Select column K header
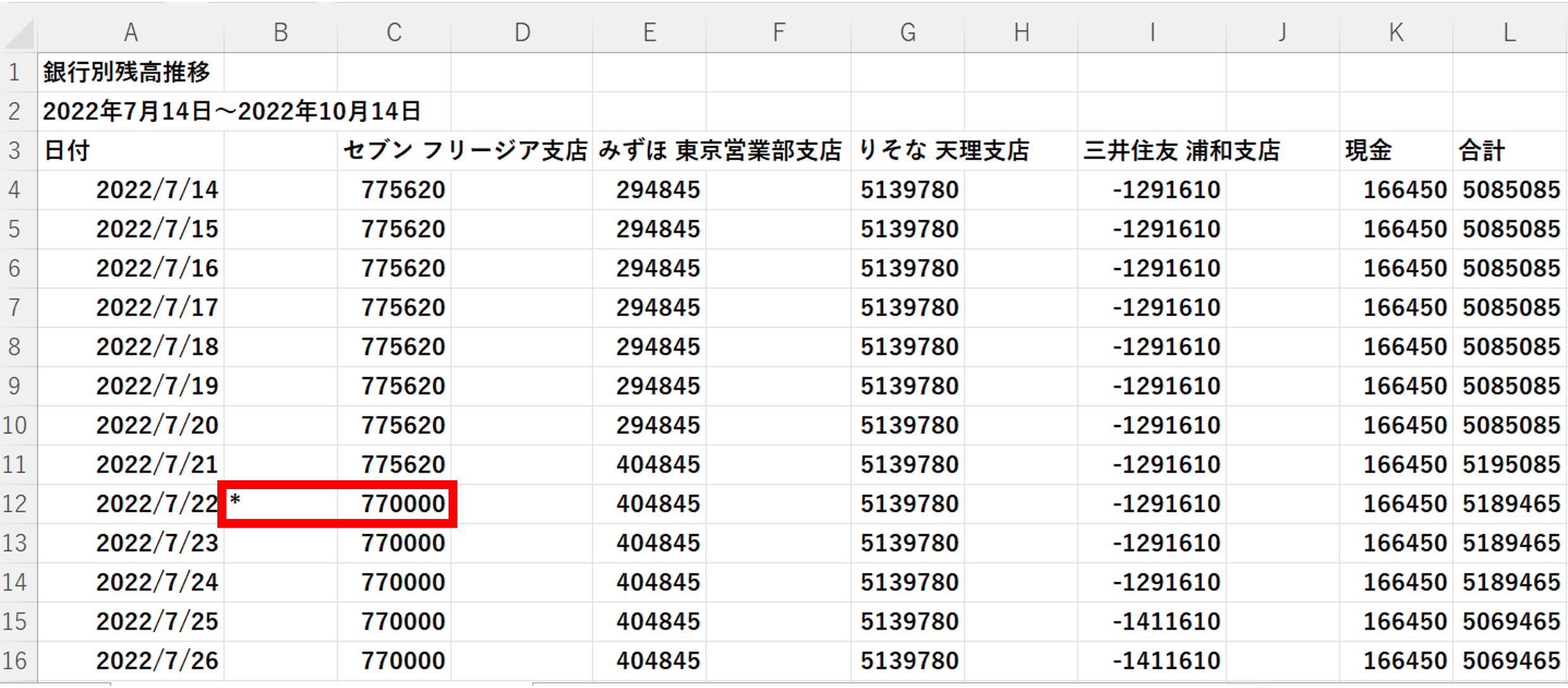The width and height of the screenshot is (1568, 688). (1396, 32)
